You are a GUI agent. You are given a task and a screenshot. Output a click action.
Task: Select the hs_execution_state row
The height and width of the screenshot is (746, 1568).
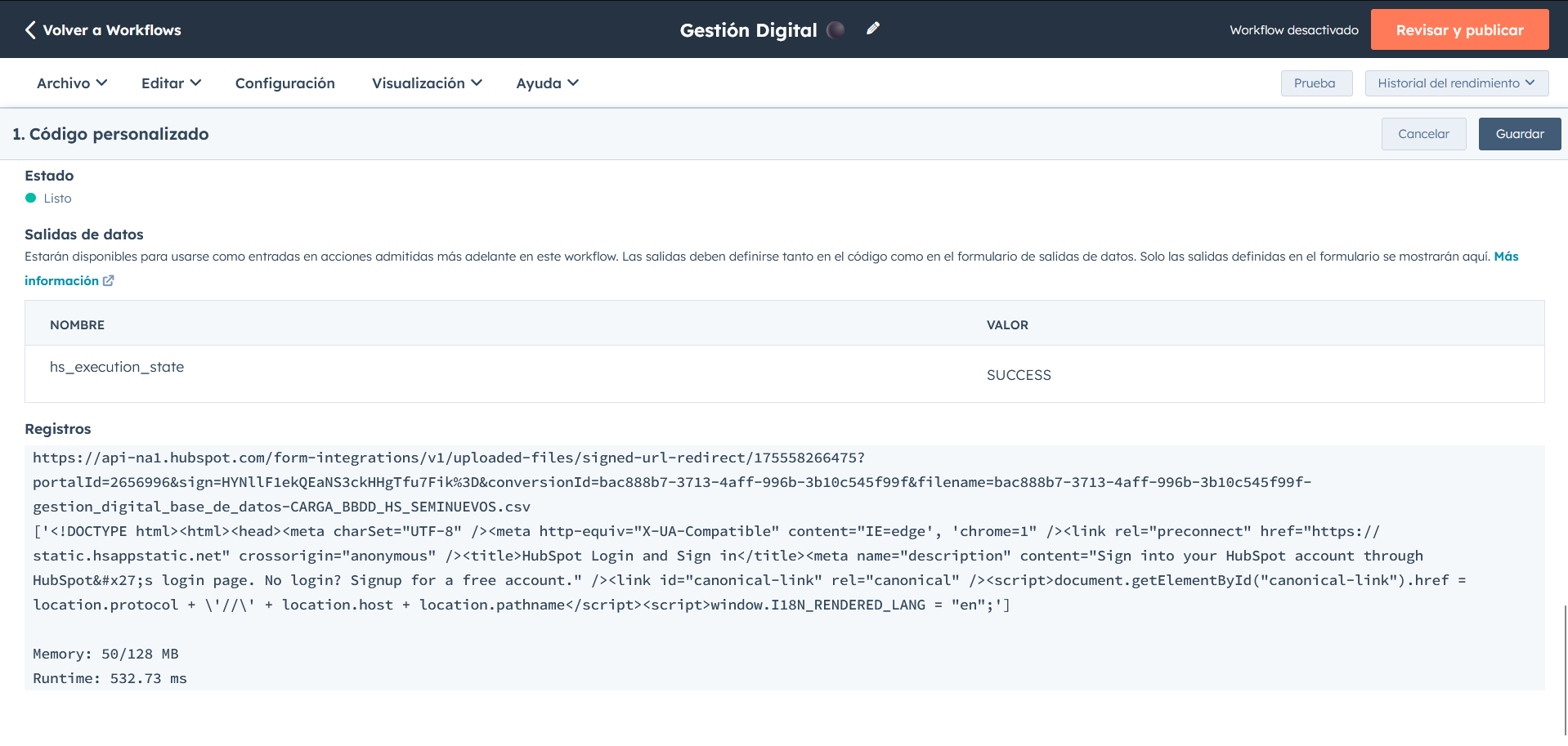(118, 366)
